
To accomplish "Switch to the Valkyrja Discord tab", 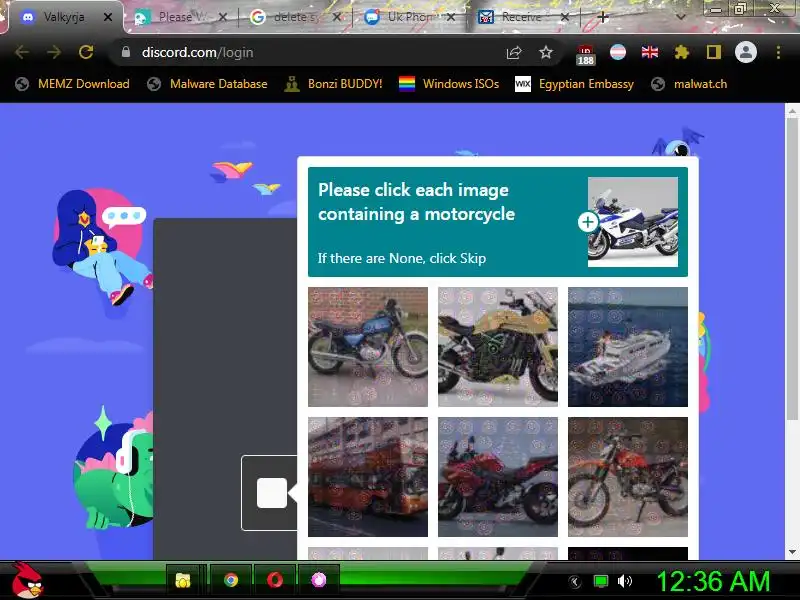I will coord(64,17).
